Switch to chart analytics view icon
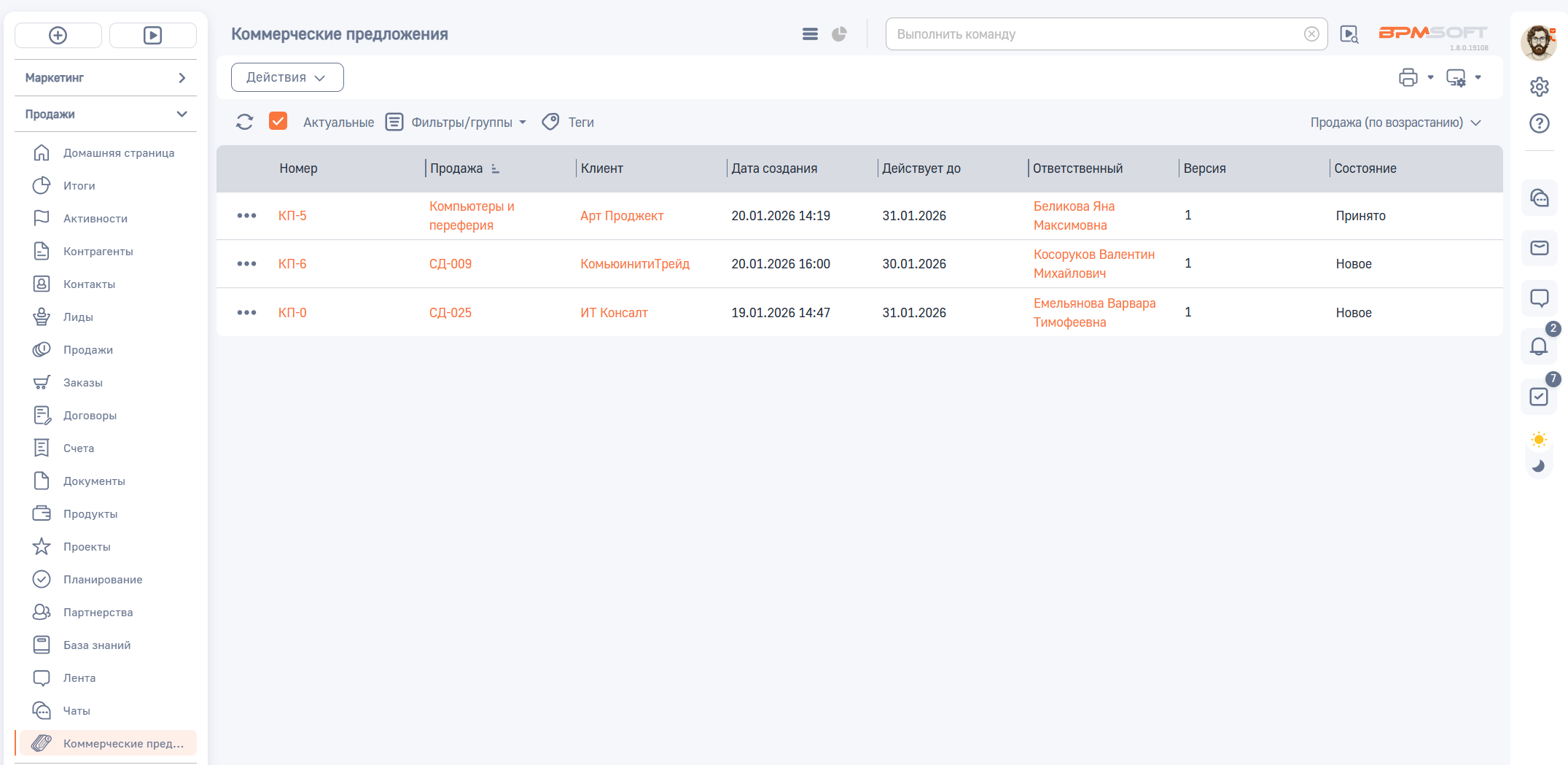 point(839,34)
